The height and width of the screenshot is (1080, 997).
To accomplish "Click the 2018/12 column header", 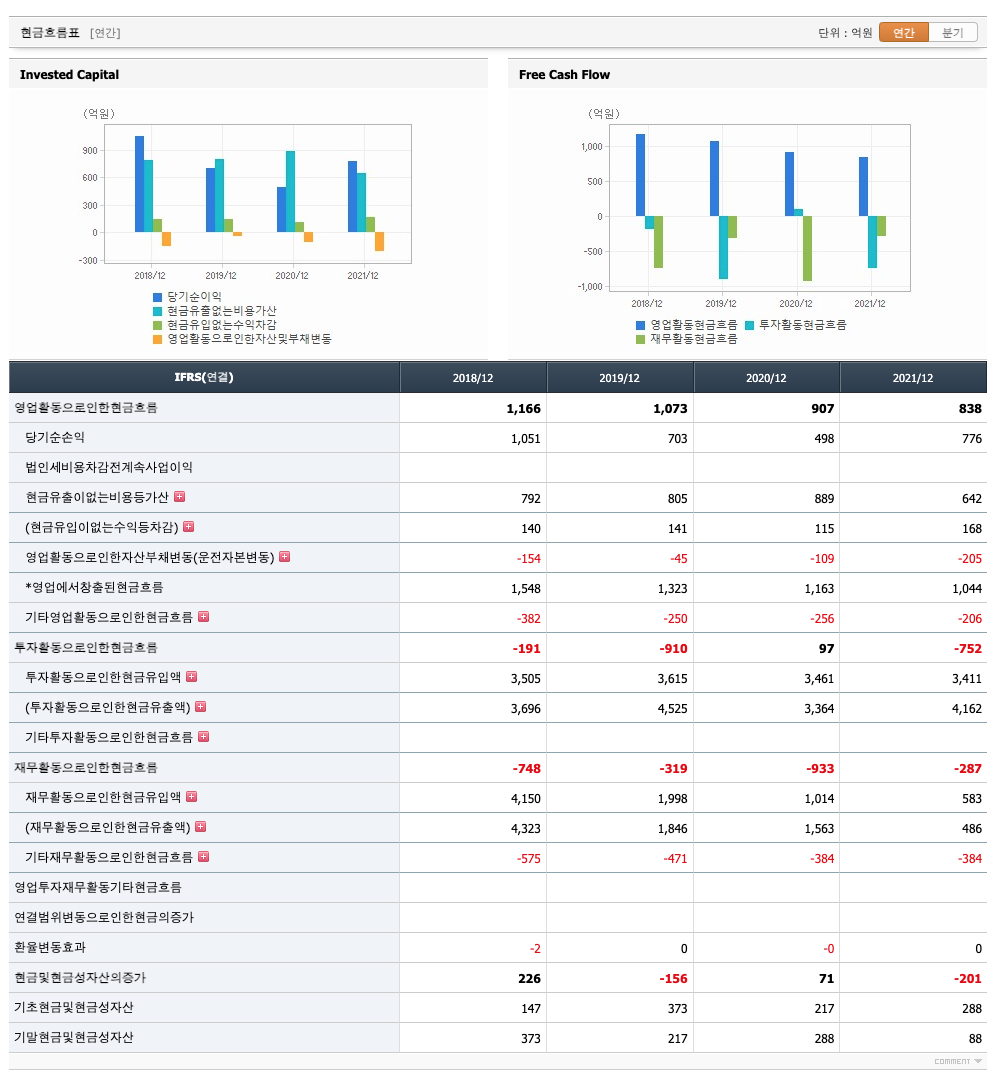I will coord(473,378).
